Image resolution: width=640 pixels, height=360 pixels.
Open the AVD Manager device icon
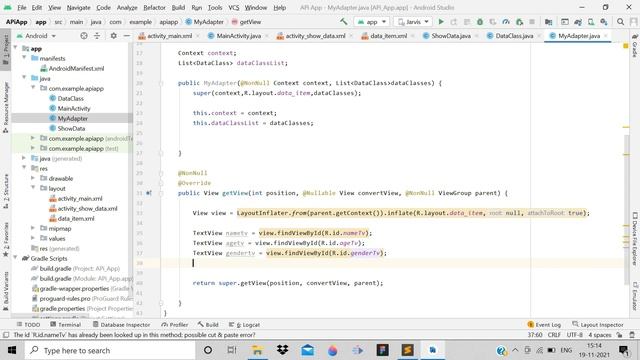tap(591, 22)
